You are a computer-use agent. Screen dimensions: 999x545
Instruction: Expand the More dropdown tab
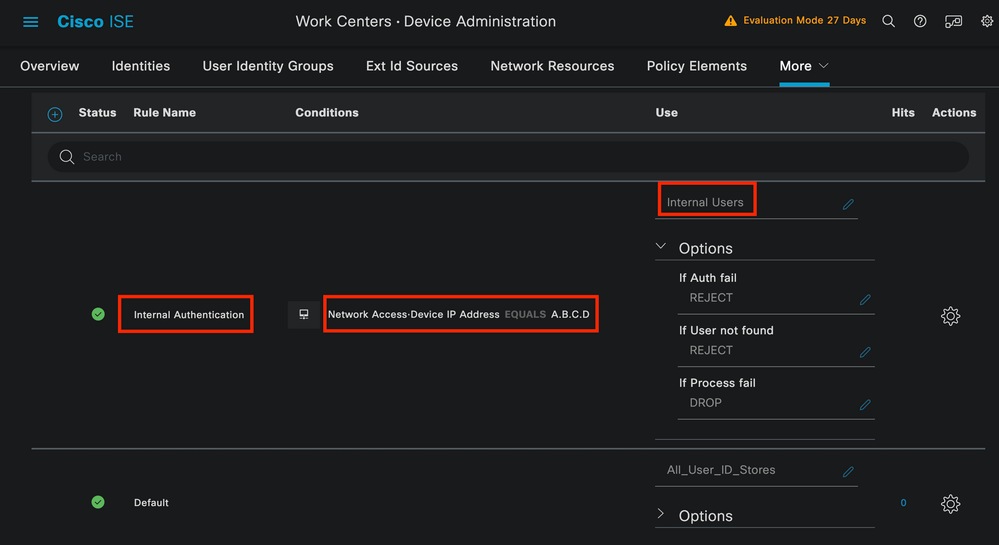pyautogui.click(x=804, y=66)
